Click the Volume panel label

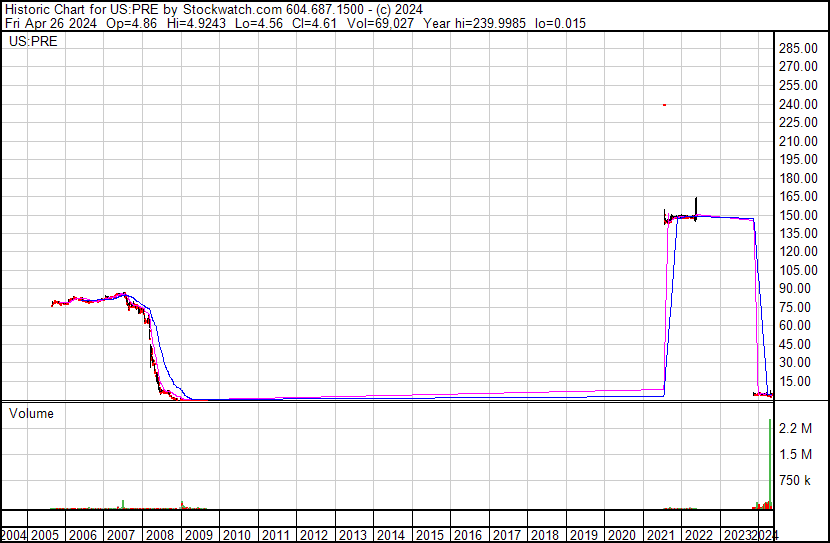tap(31, 413)
